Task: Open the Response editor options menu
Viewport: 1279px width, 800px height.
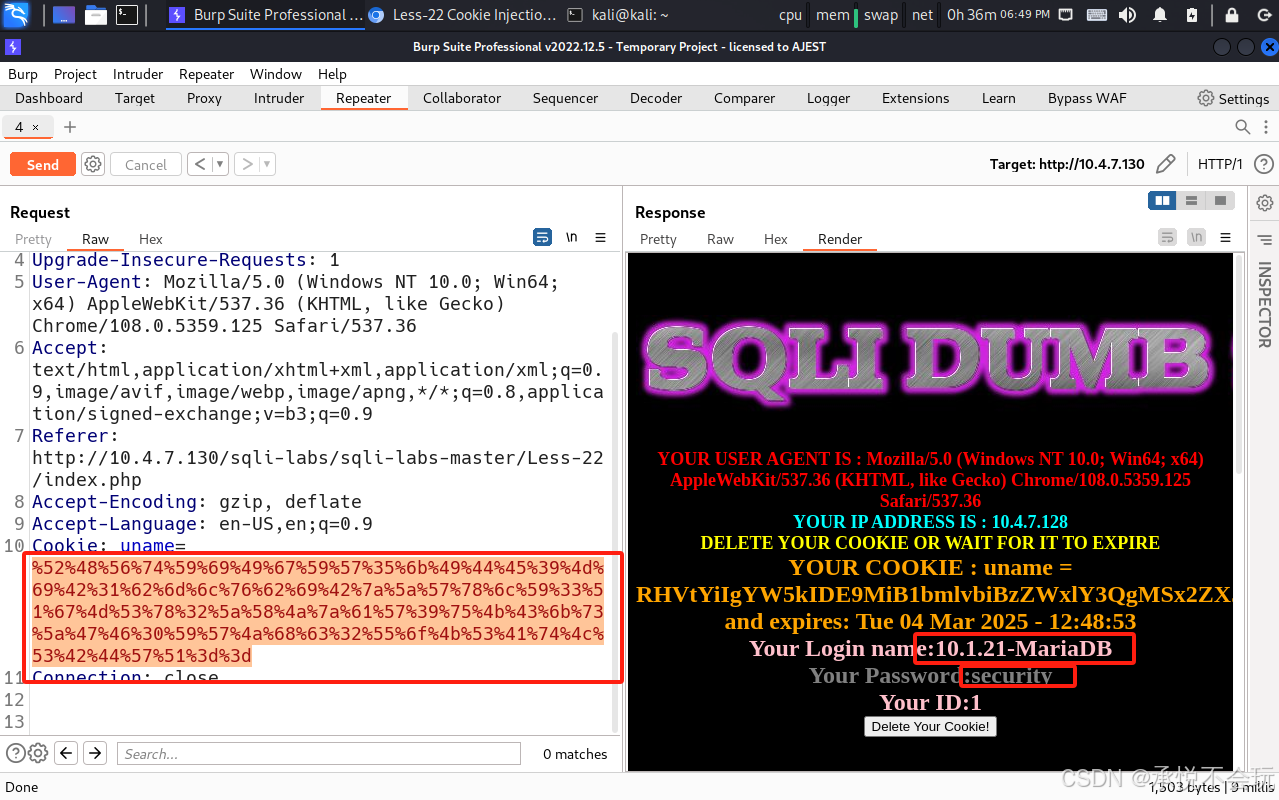Action: coord(1226,237)
